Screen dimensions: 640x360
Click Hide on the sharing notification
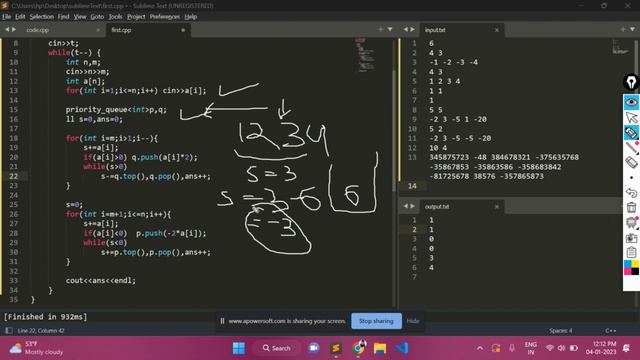click(x=413, y=321)
